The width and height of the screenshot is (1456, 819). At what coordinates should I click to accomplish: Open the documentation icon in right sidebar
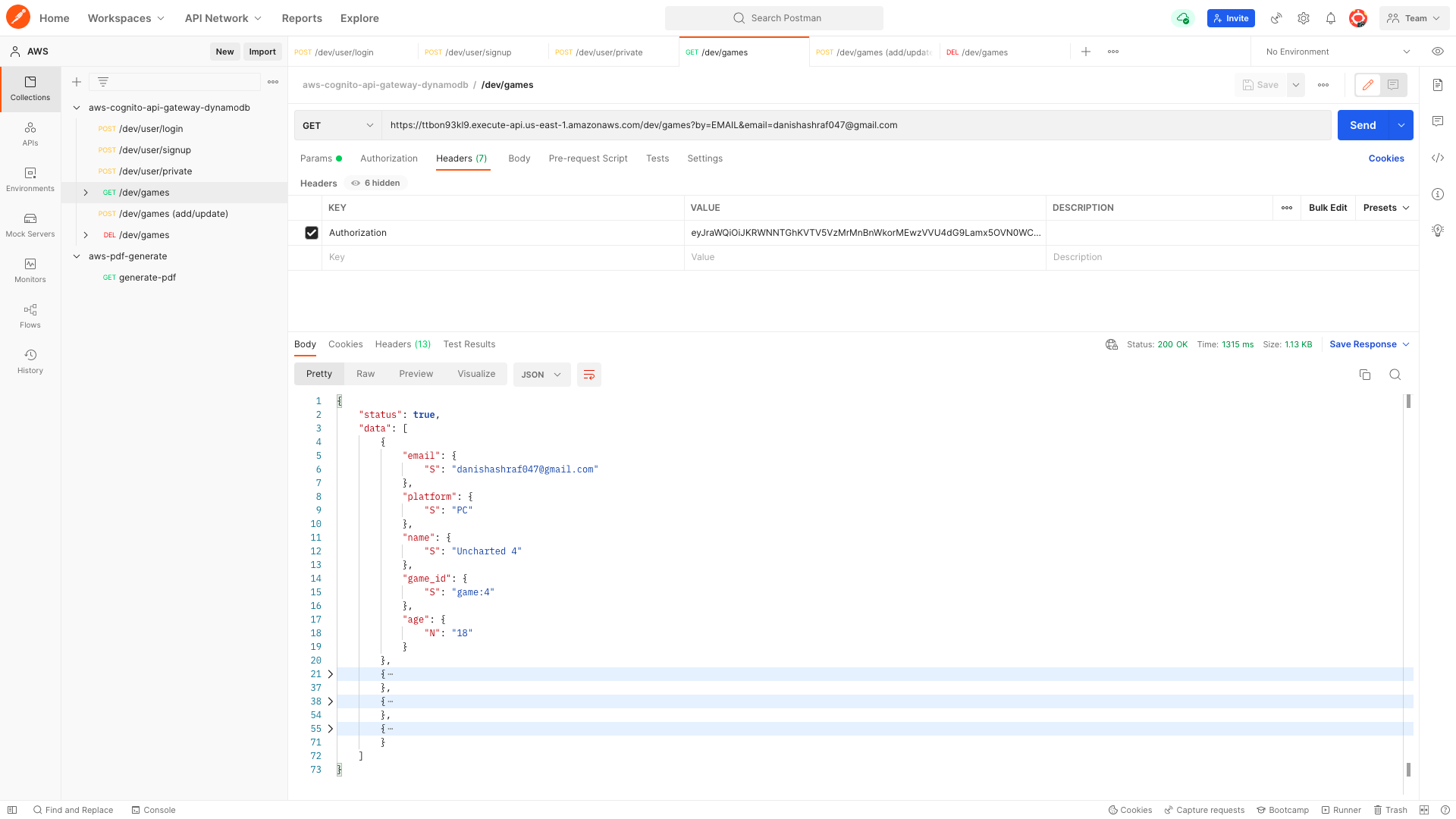point(1438,85)
